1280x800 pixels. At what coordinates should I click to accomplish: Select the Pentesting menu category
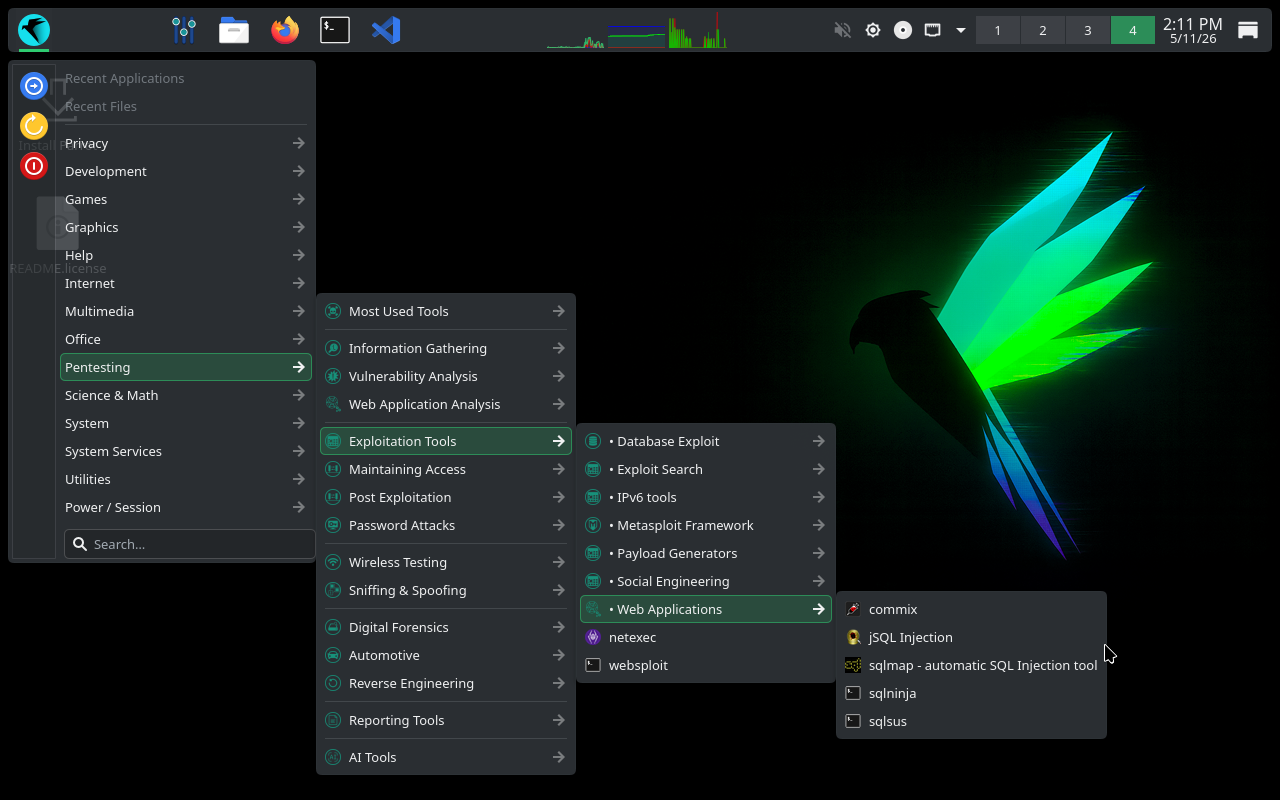pos(186,367)
